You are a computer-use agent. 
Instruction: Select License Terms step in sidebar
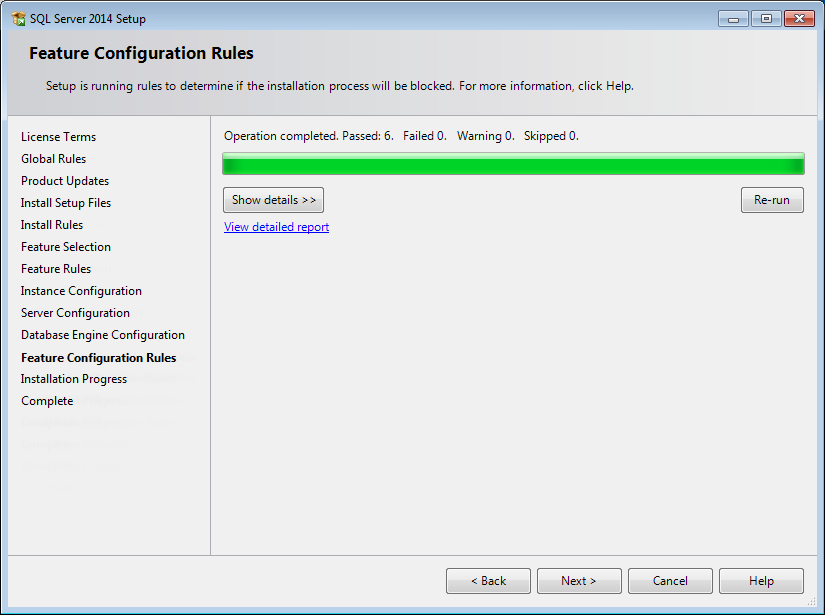(x=58, y=137)
